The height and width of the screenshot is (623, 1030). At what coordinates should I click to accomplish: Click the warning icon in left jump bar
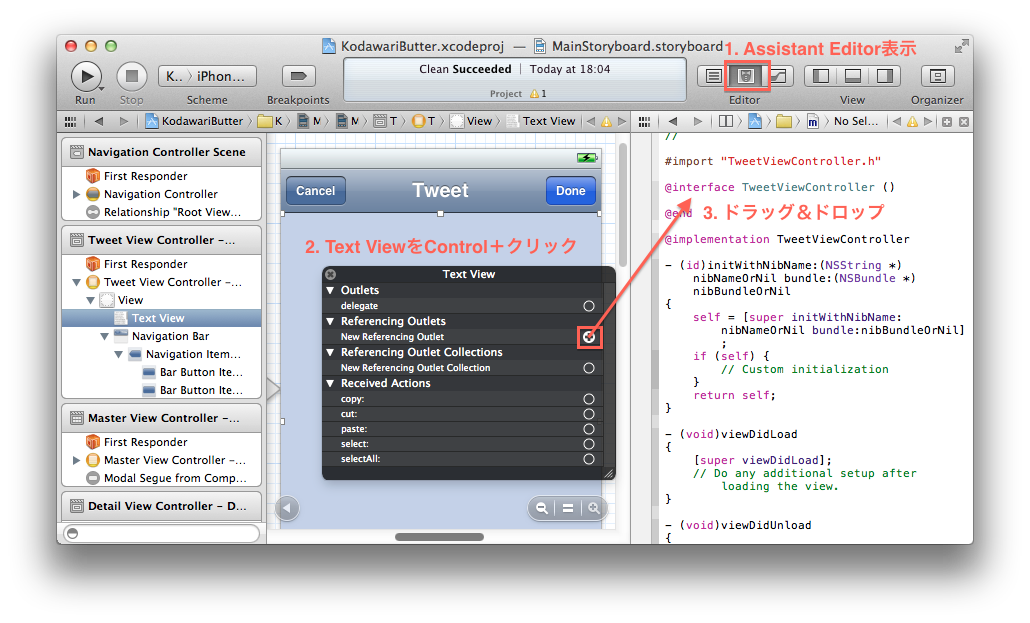coord(606,122)
